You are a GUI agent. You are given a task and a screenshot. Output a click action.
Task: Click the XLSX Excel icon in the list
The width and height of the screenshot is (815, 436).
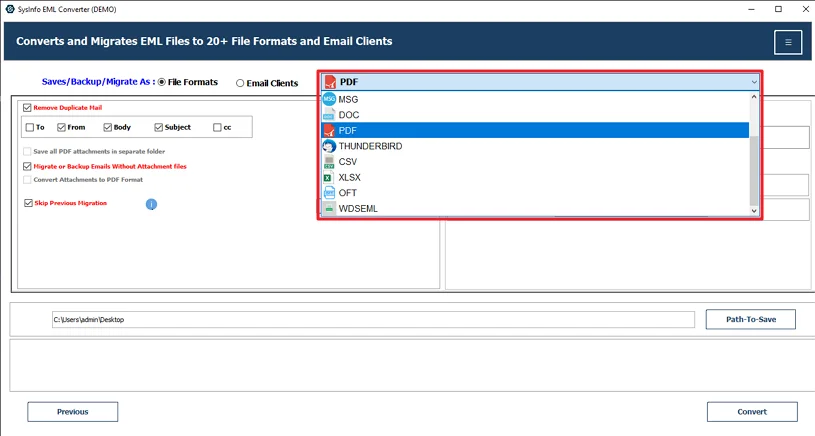coord(328,177)
